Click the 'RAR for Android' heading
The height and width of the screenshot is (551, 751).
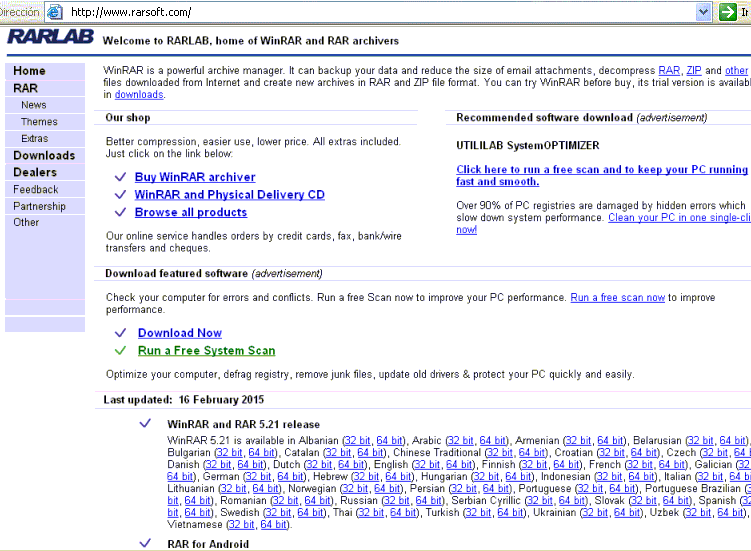tap(208, 544)
